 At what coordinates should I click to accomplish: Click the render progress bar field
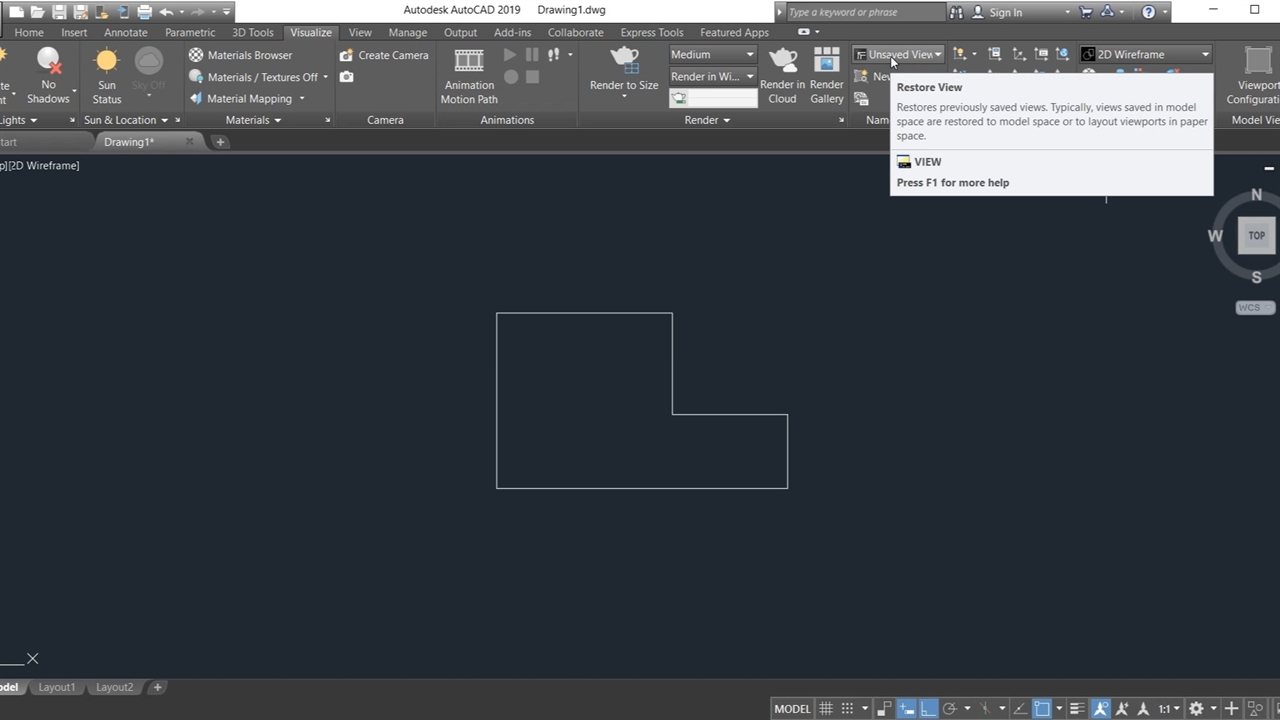[722, 98]
